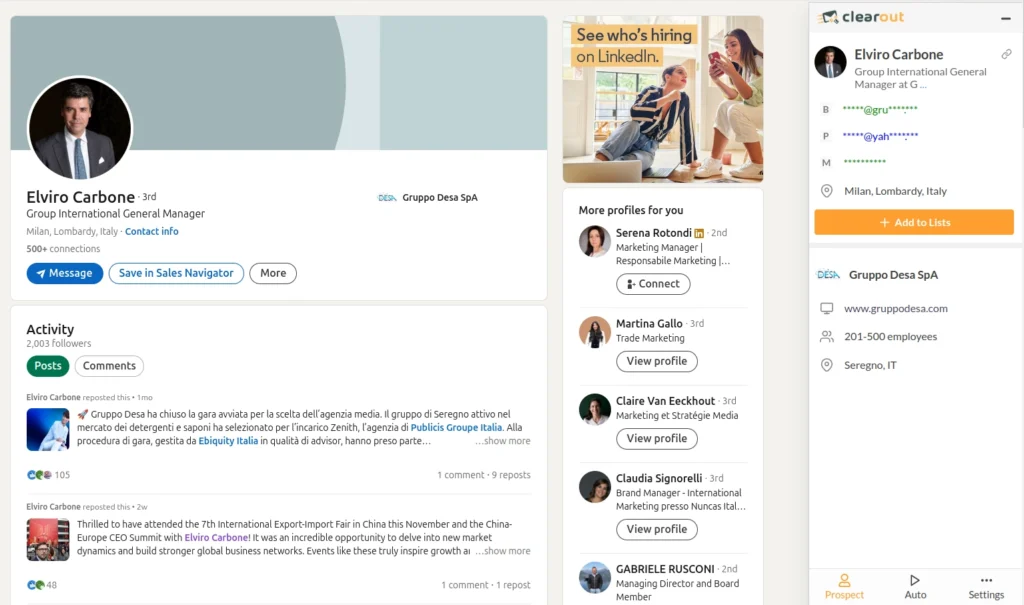
Task: Open thumbnail of China Export-Import Fair post
Action: [x=48, y=540]
